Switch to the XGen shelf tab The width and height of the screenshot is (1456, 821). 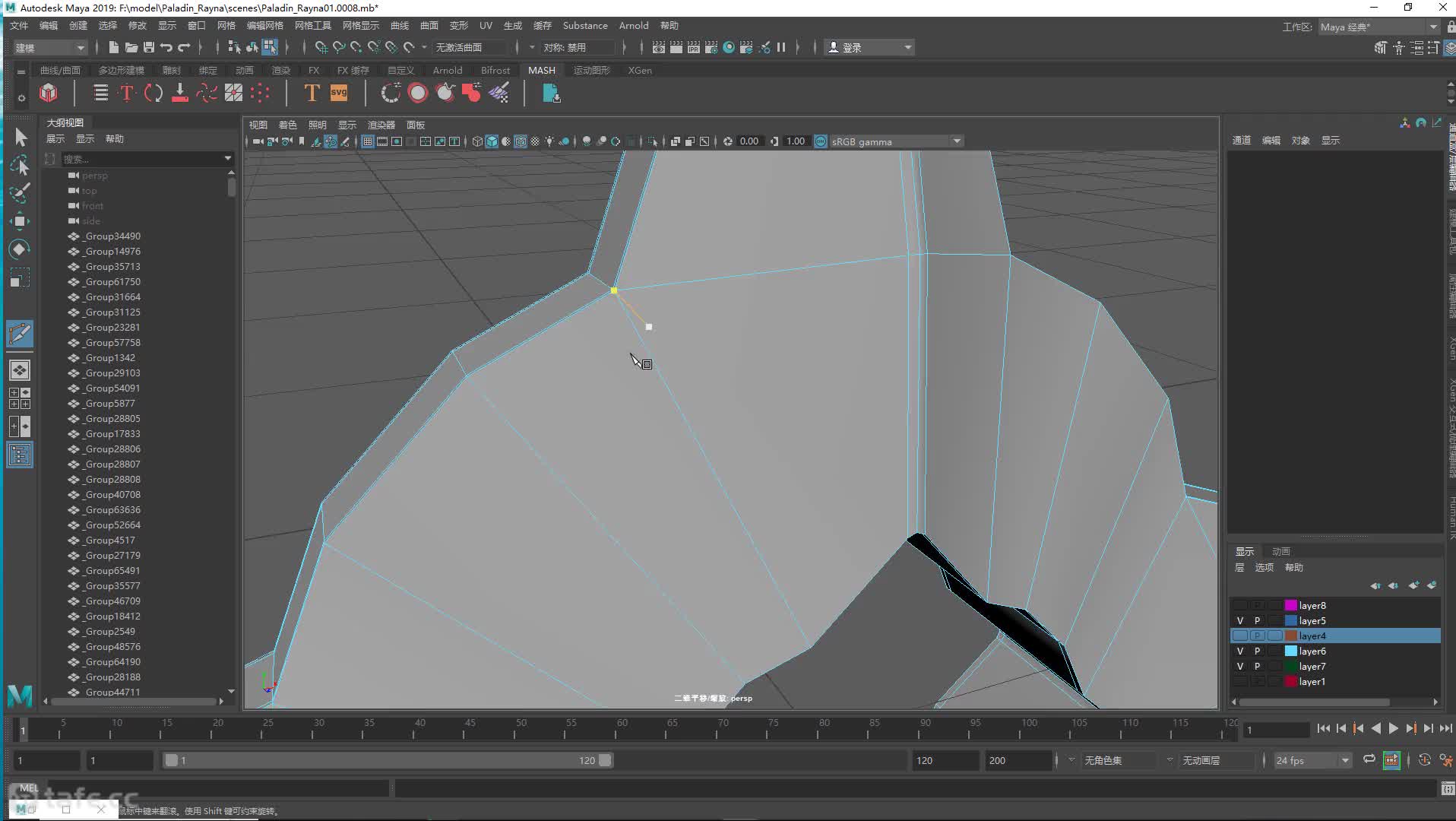[640, 70]
